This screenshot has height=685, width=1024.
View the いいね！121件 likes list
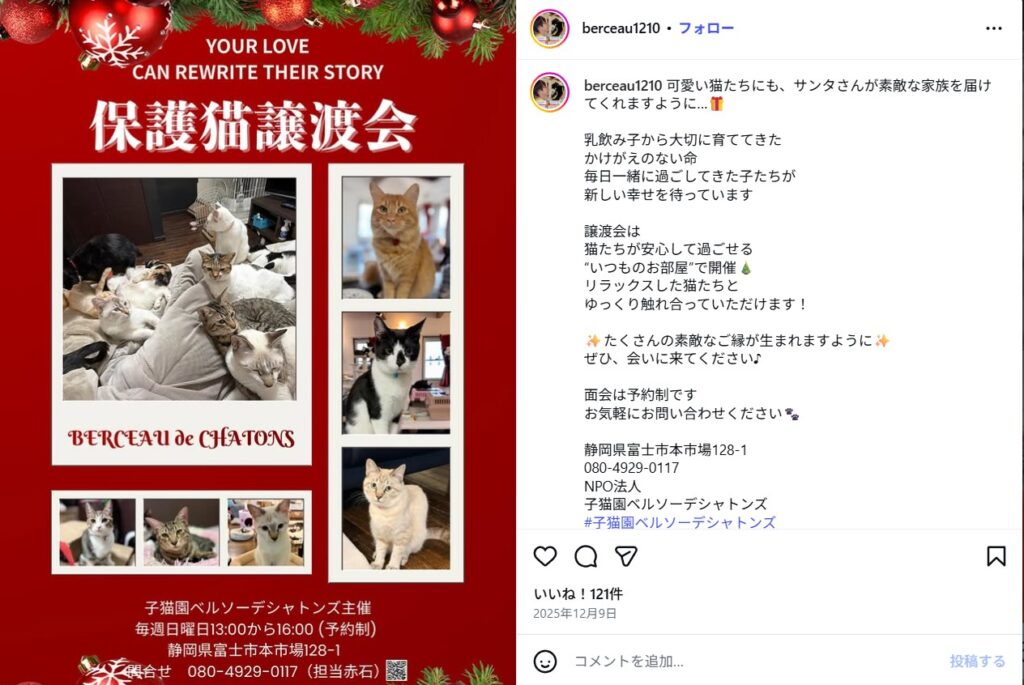578,594
